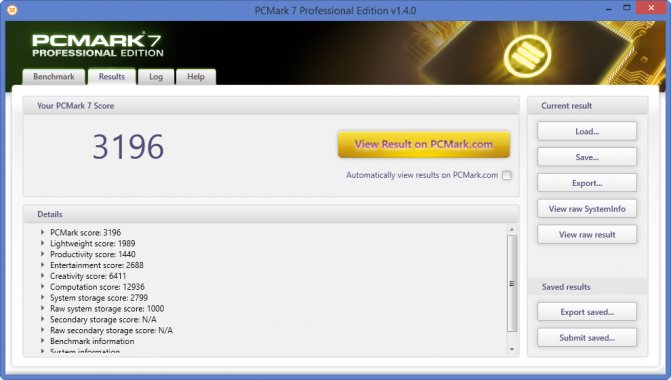Expand the Productivity score entry
Image resolution: width=671 pixels, height=380 pixels.
pyautogui.click(x=42, y=254)
